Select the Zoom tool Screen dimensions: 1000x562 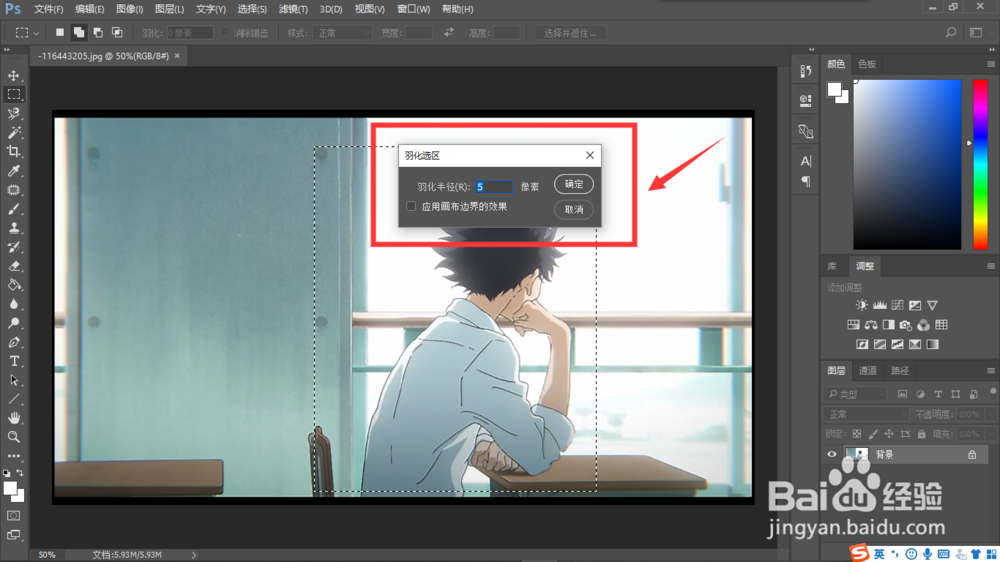(x=13, y=437)
